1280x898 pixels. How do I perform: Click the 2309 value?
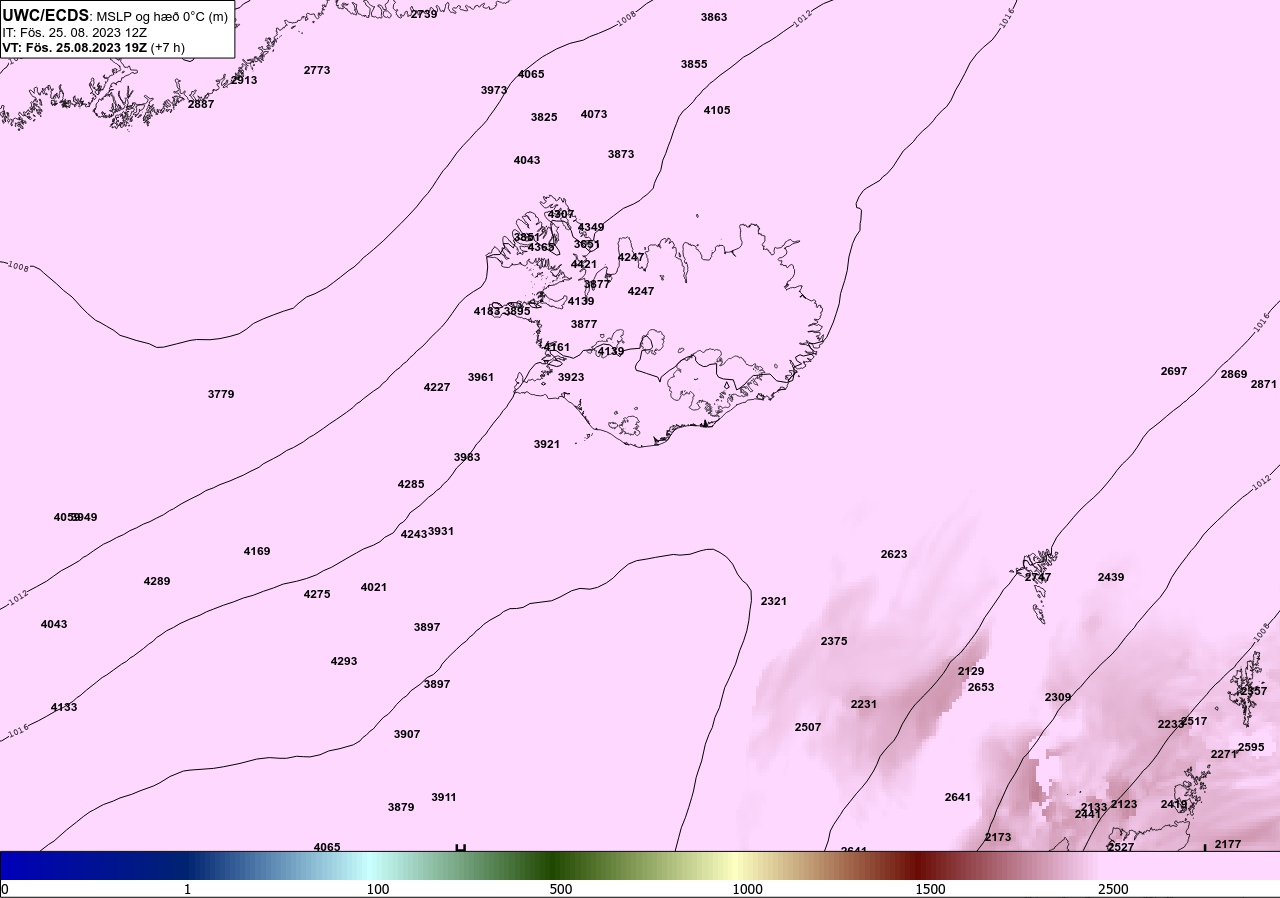[1058, 697]
